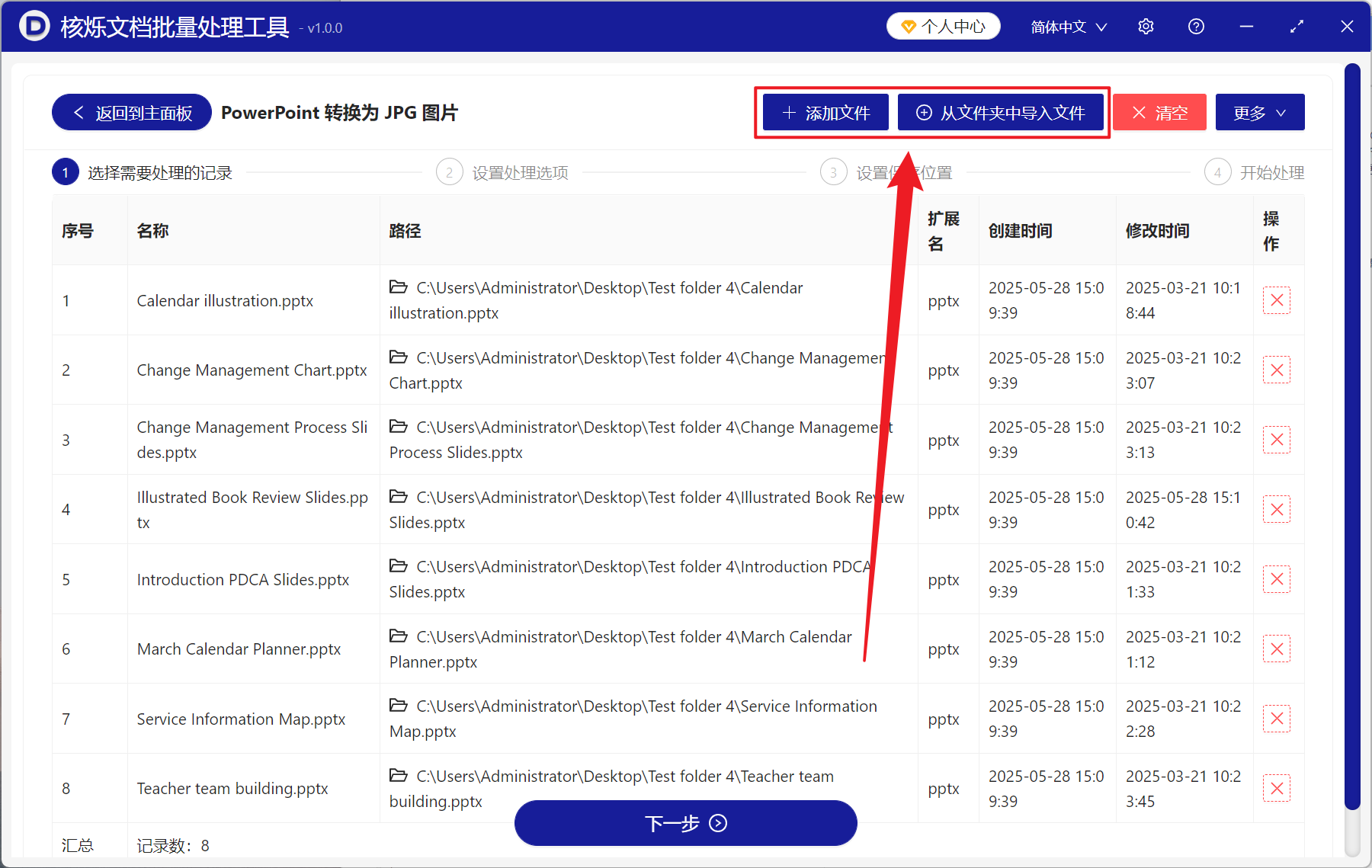
Task: Delete row Calendar illustration.pptx with red X
Action: [x=1277, y=300]
